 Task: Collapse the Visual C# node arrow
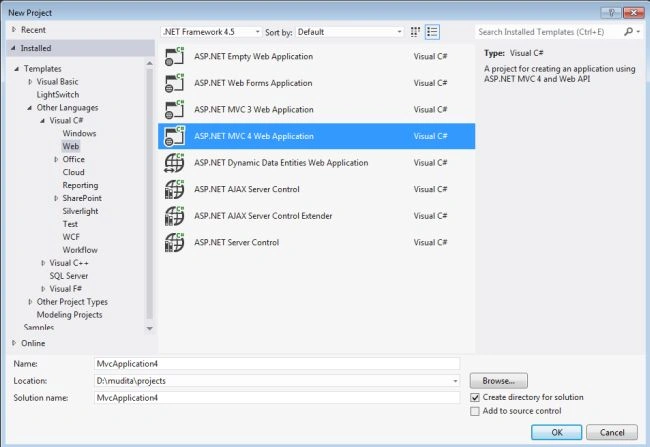tap(42, 121)
